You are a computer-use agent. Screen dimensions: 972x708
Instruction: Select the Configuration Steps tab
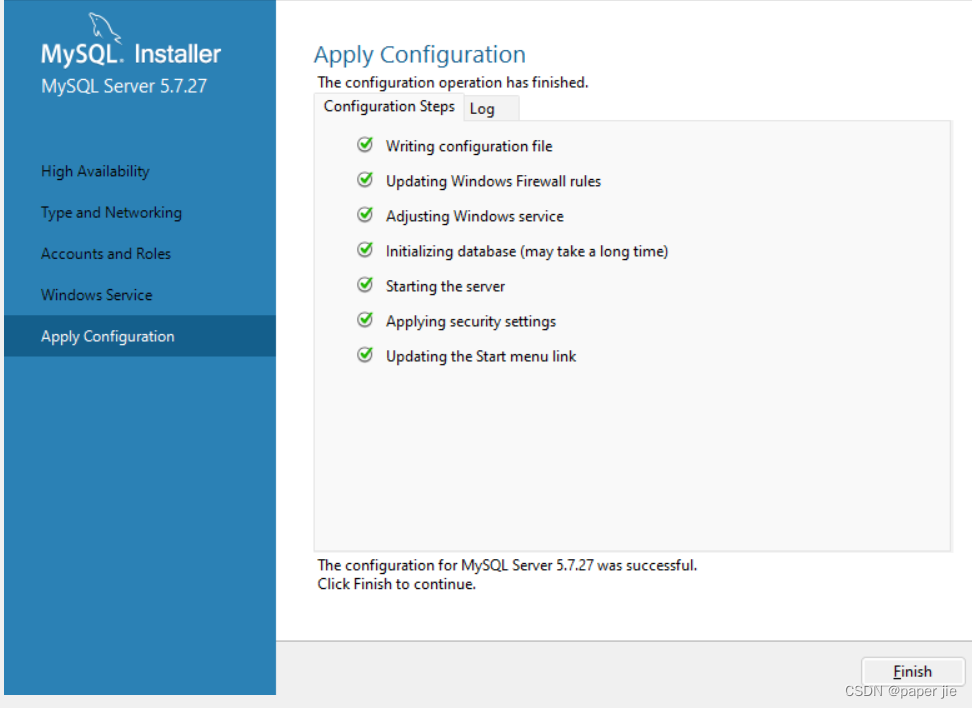click(x=389, y=107)
